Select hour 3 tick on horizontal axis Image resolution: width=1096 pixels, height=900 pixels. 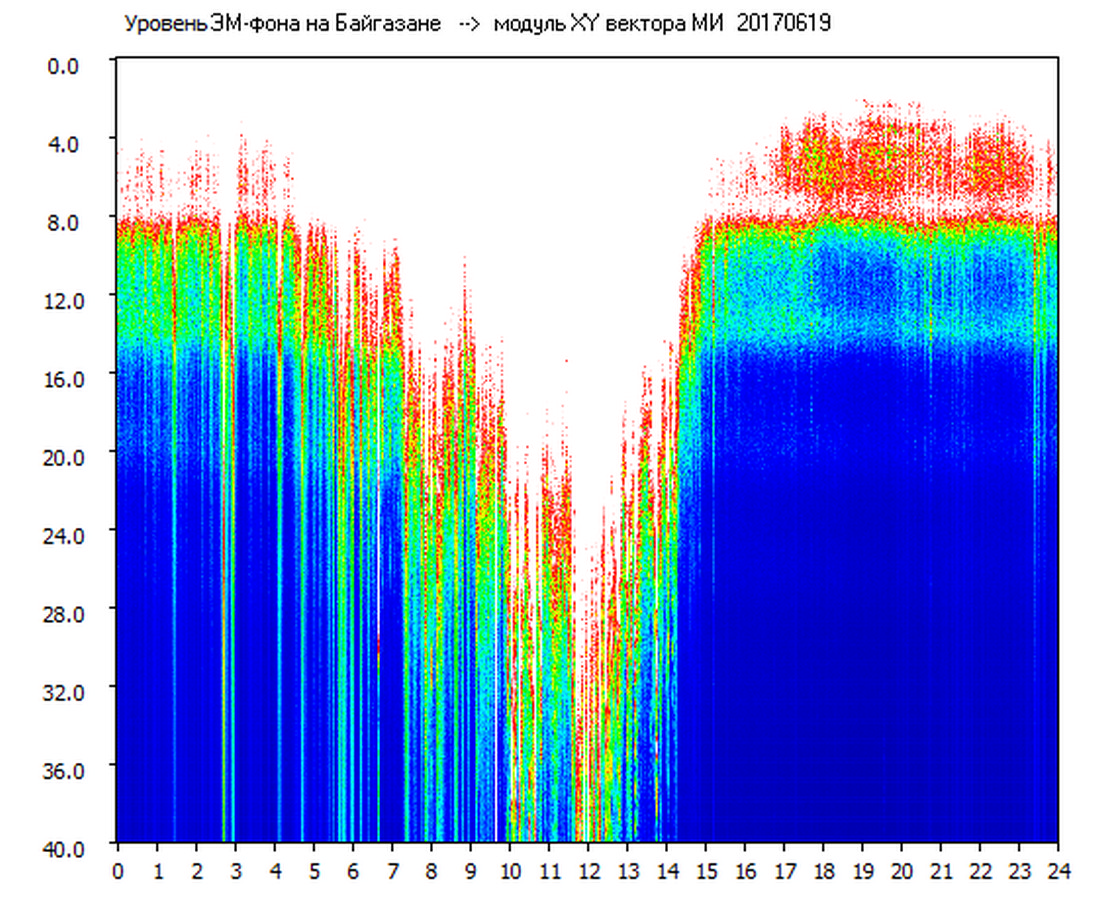coord(236,871)
